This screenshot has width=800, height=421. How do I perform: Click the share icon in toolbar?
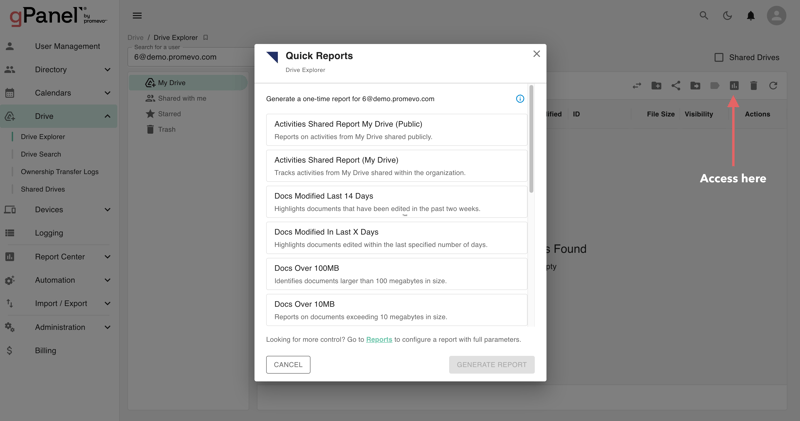[x=676, y=86]
